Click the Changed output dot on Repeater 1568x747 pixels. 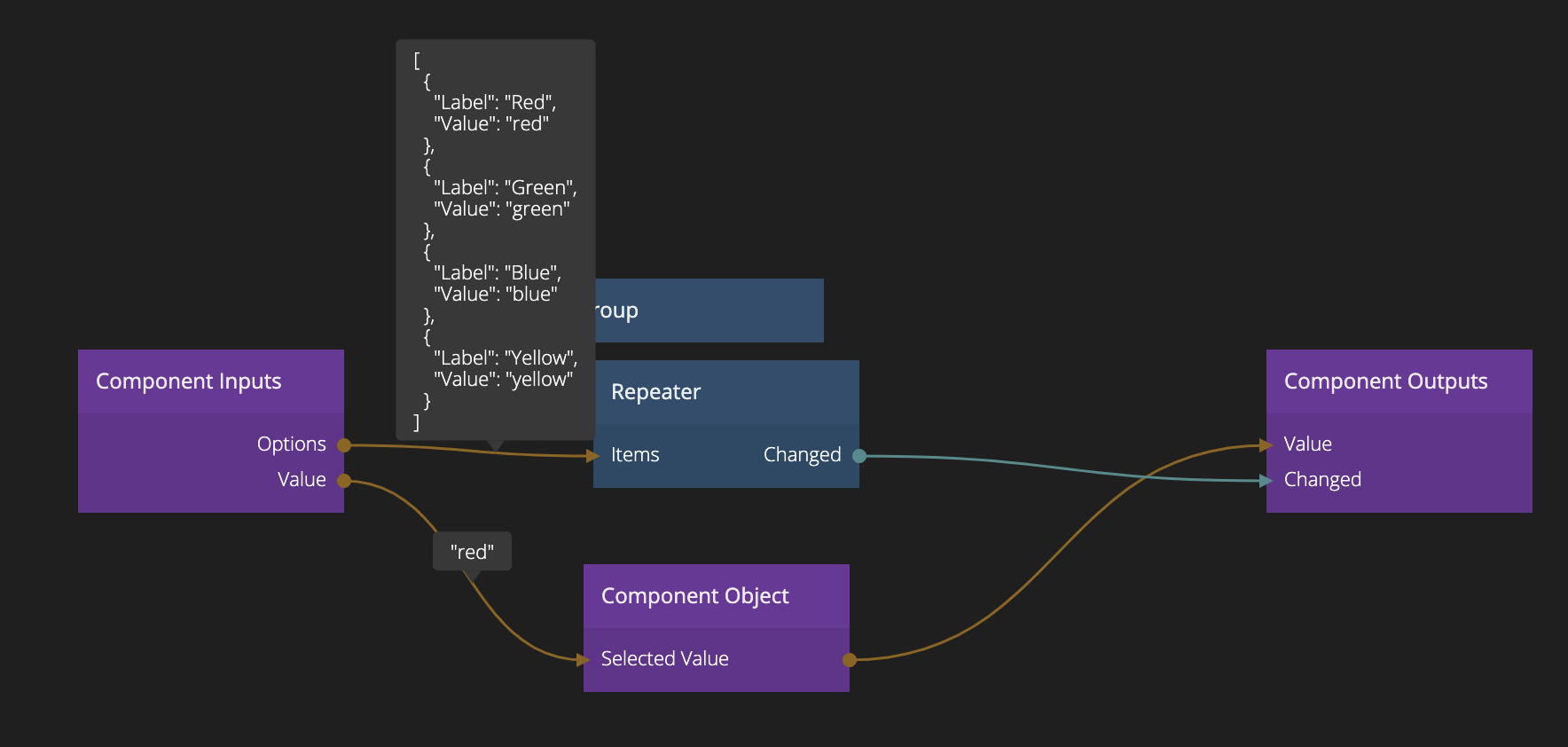tap(858, 456)
